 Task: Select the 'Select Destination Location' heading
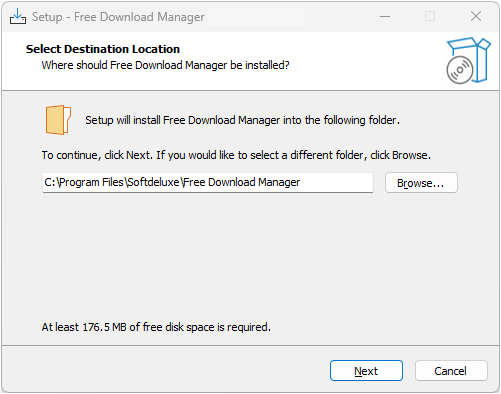tap(103, 49)
